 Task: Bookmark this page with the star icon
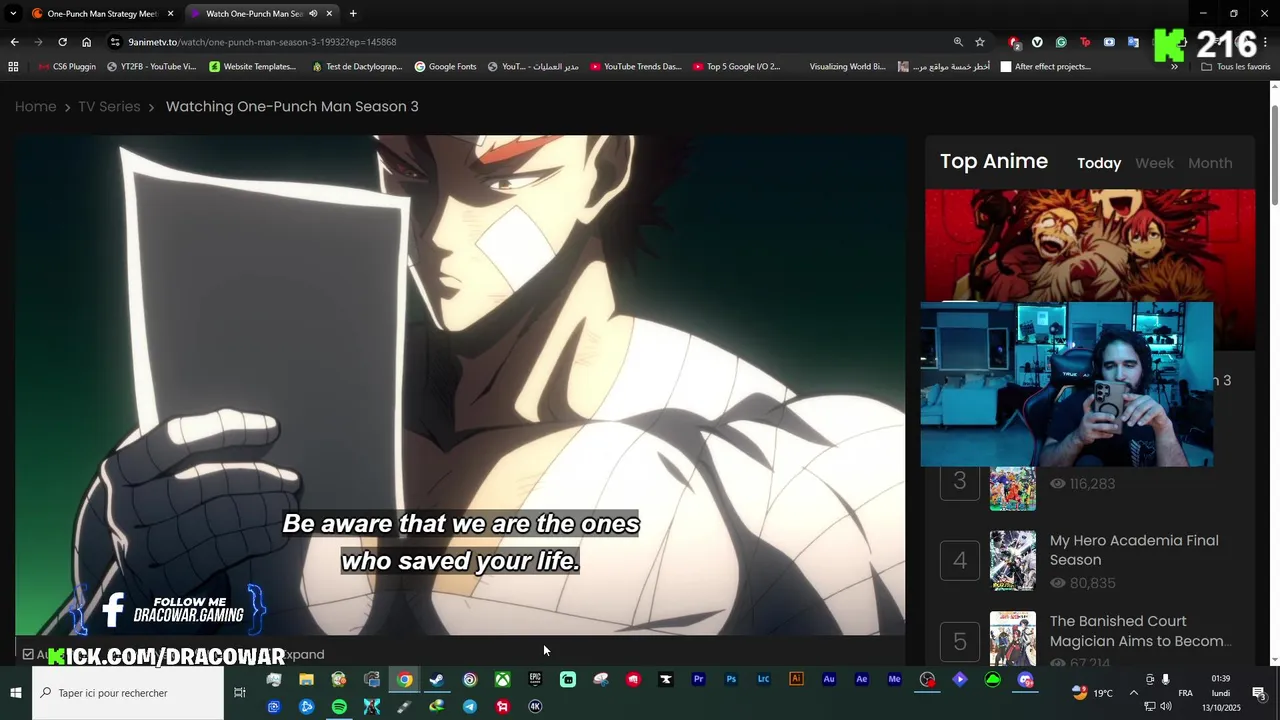tap(980, 42)
